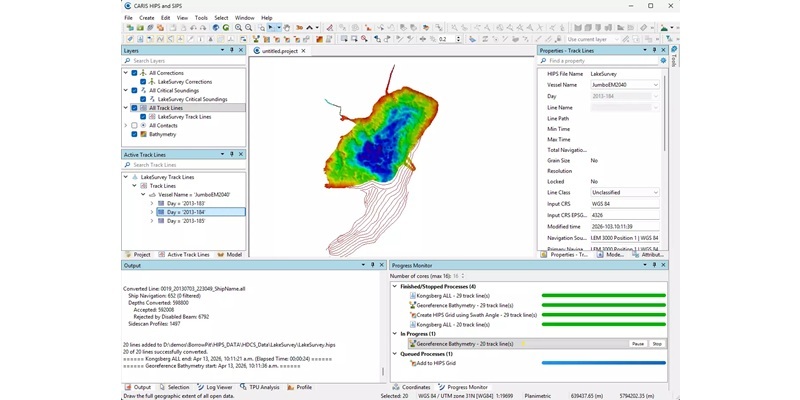This screenshot has width=800, height=400.
Task: Open the Tools side tab
Action: 673,56
